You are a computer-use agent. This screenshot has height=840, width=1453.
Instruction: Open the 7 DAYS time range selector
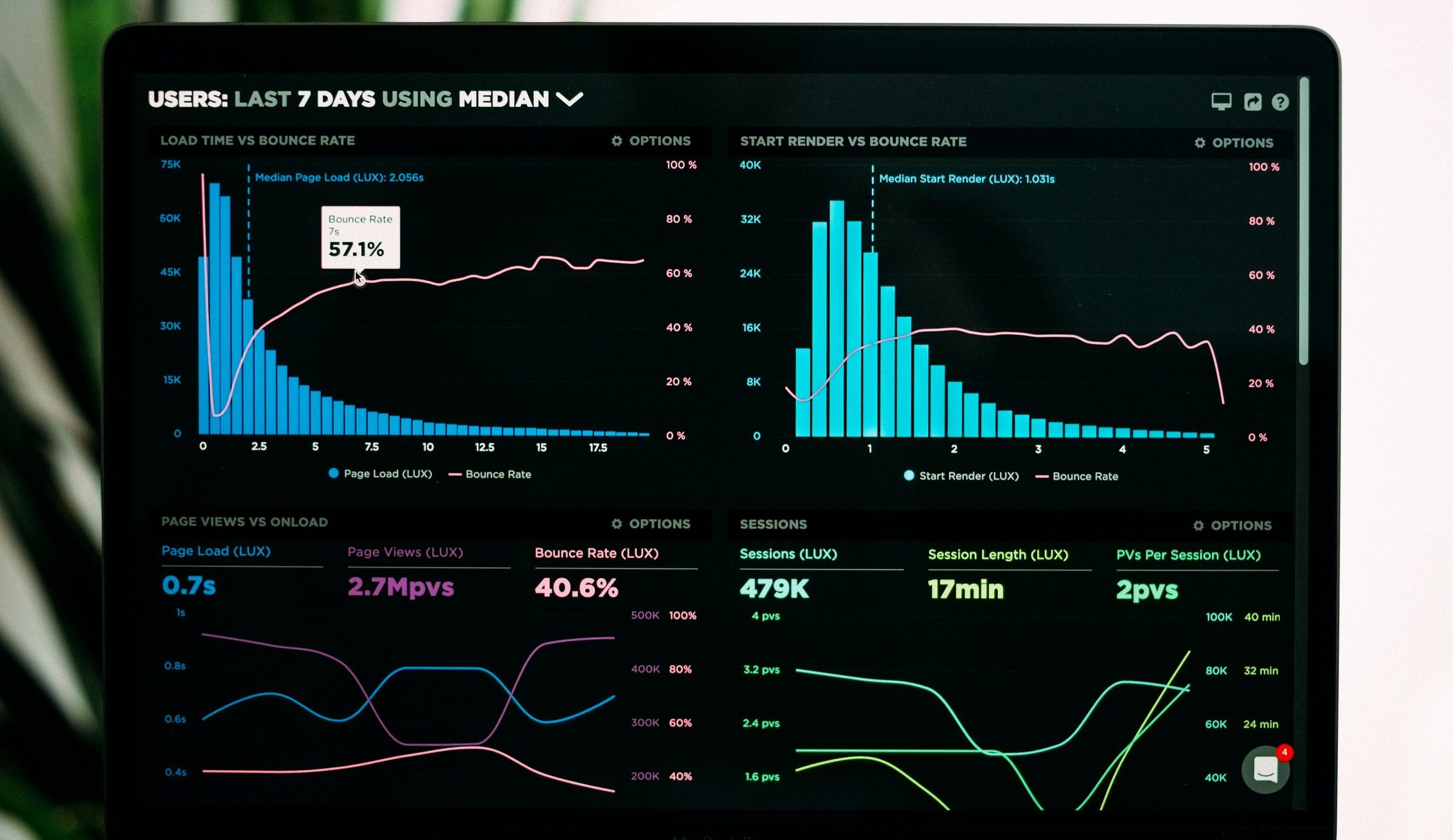pyautogui.click(x=335, y=99)
